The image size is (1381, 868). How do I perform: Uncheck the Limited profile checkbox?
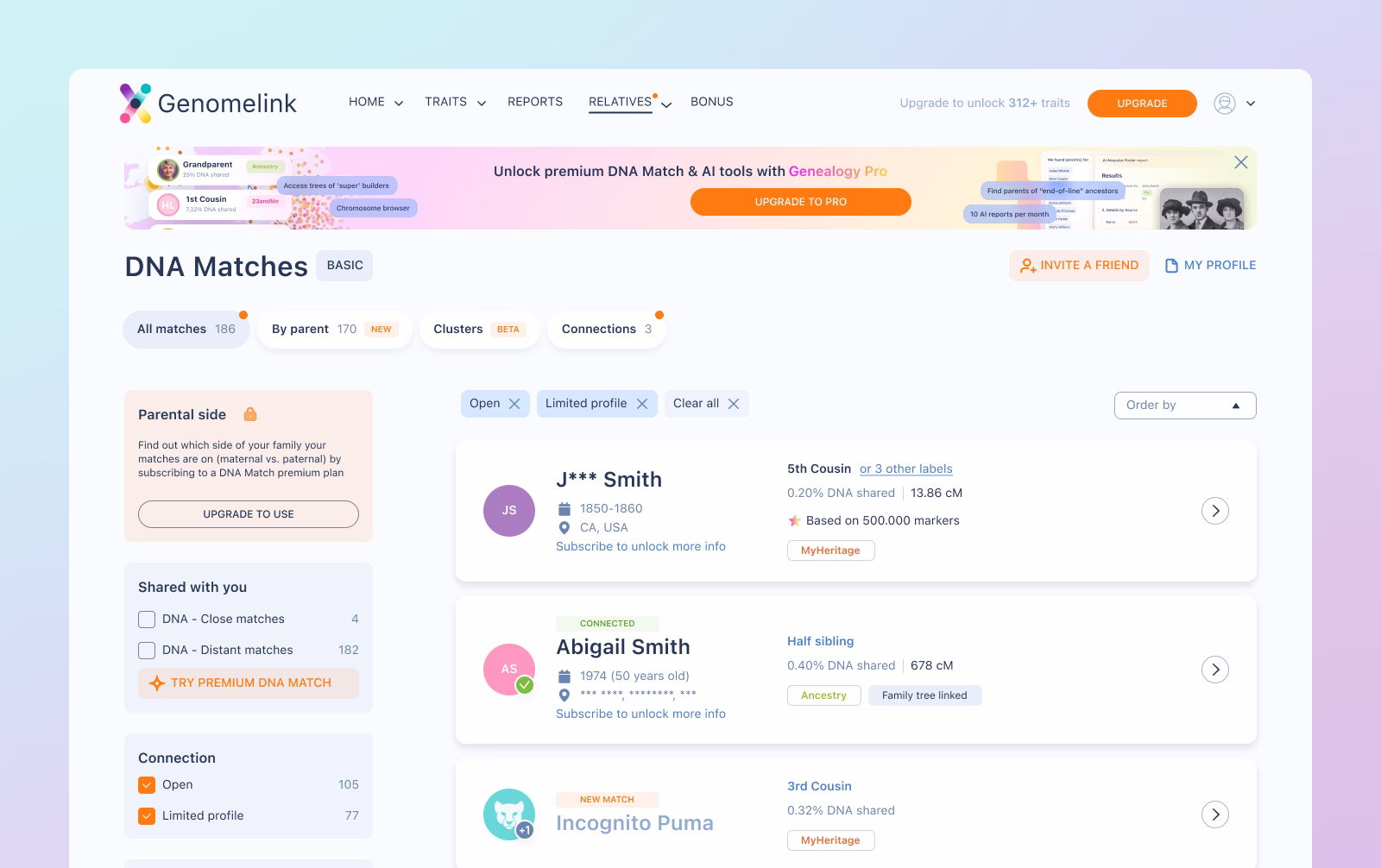(147, 816)
